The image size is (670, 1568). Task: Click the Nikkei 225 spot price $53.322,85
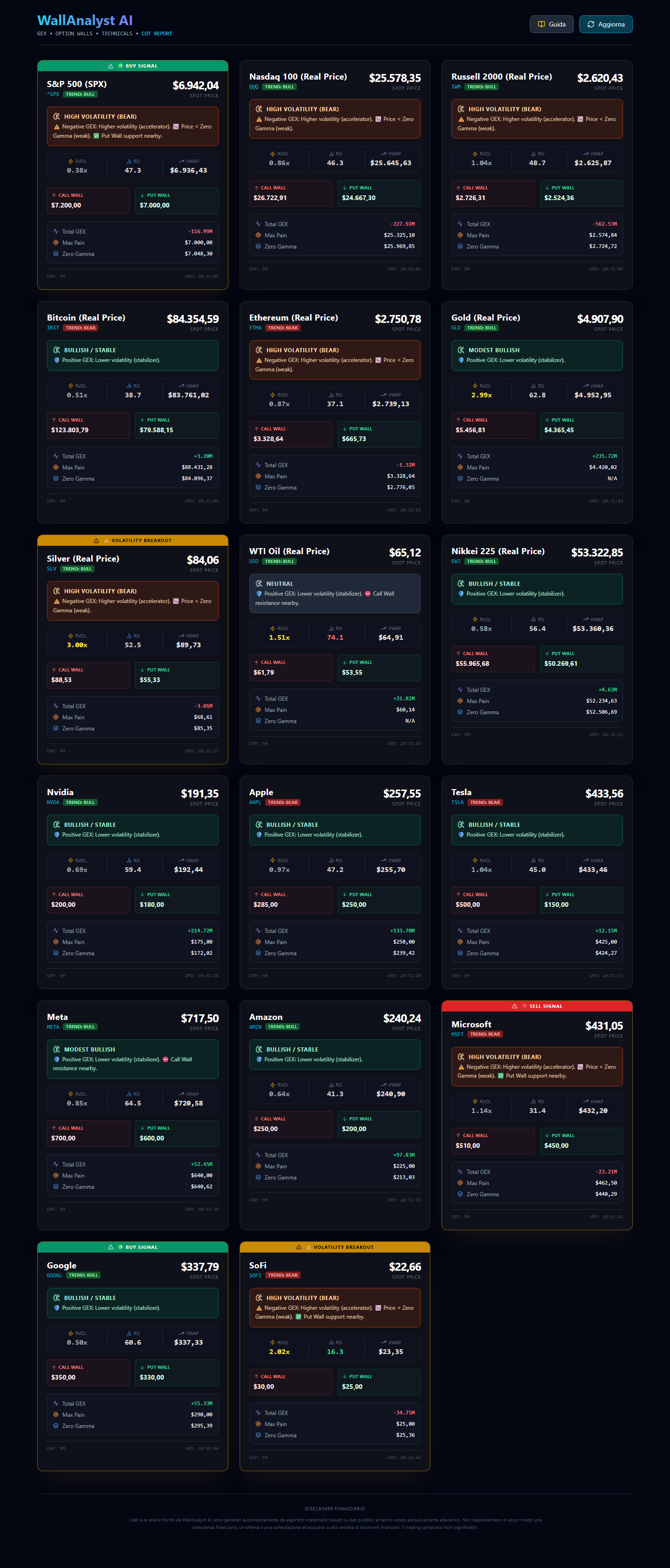[596, 553]
